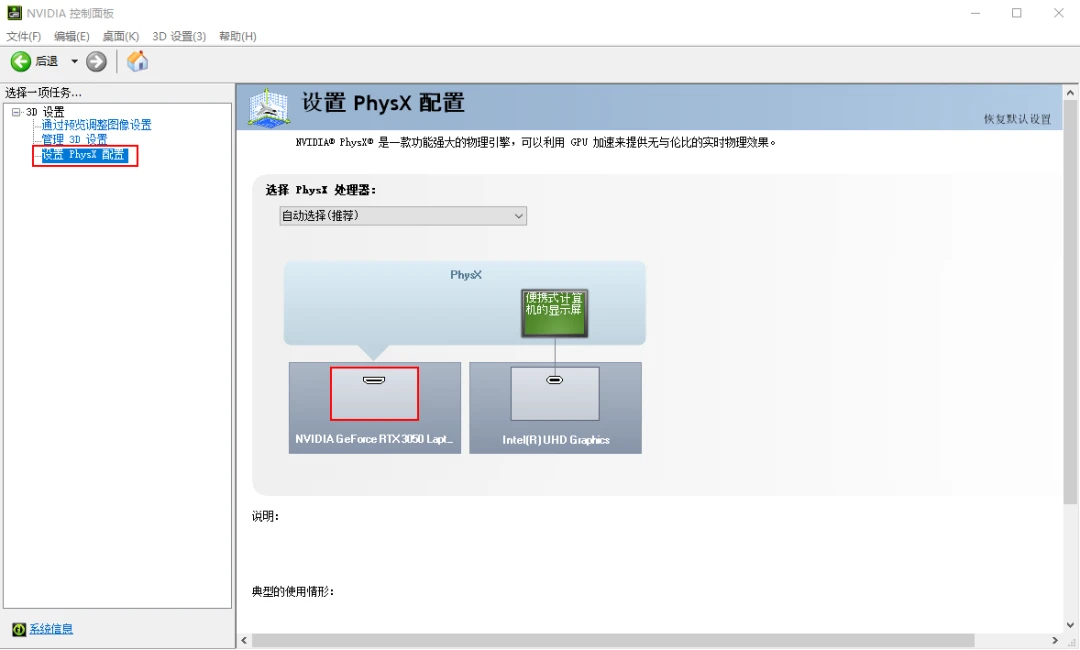
Task: Collapse the 3D 设置 tree node
Action: click(x=16, y=112)
